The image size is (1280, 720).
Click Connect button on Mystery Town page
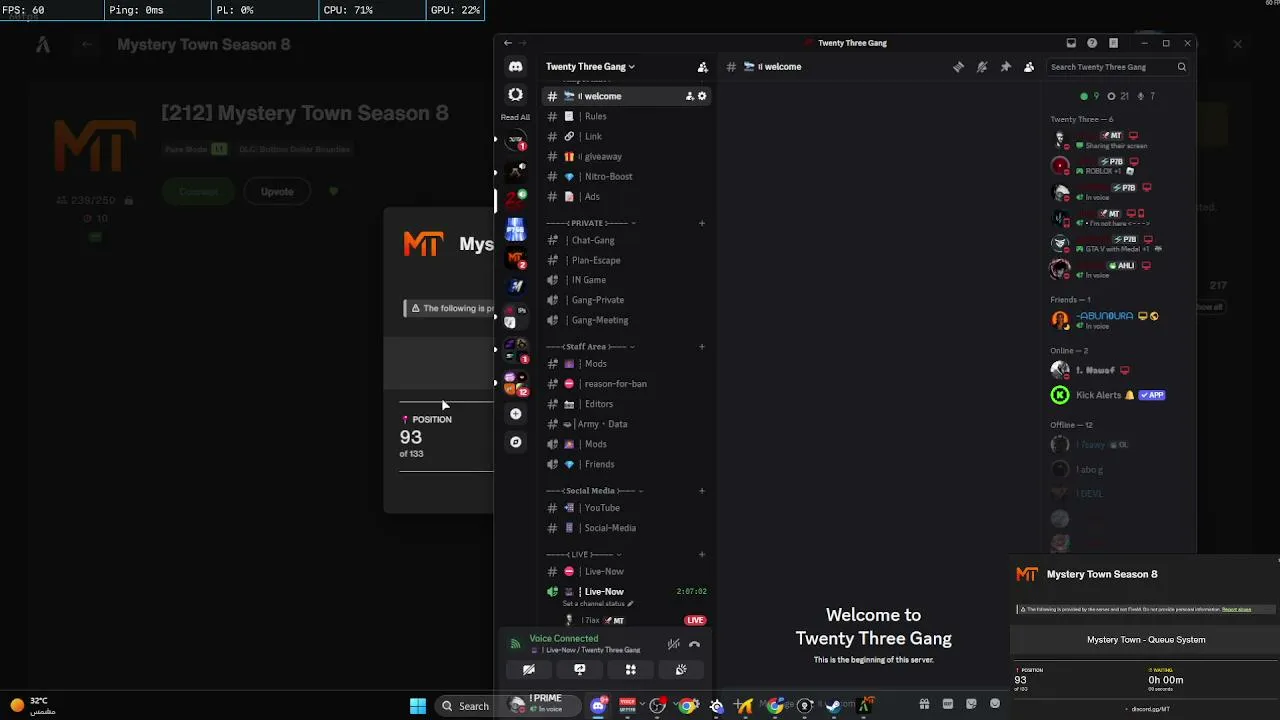tap(198, 192)
